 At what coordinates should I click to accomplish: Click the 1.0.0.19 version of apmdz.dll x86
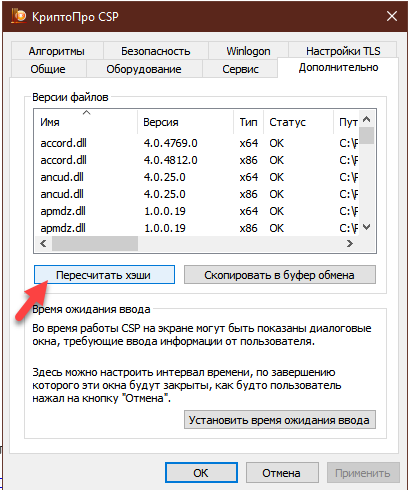click(164, 228)
